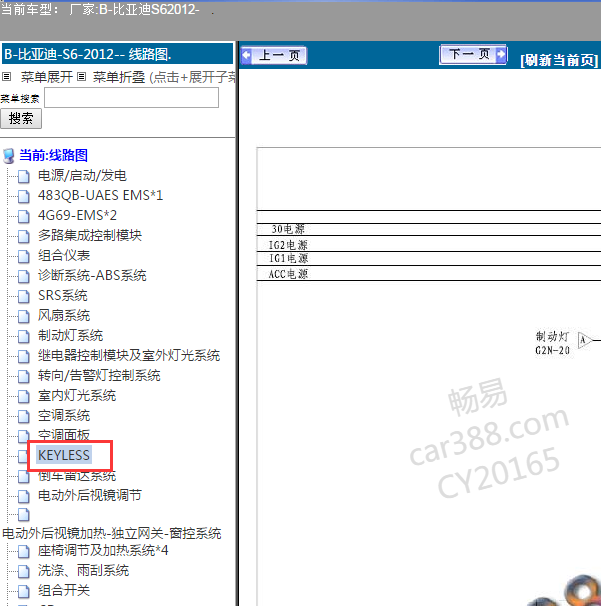Click page icon next to 转向/告警灯控制系统
This screenshot has width=601, height=606.
tap(24, 376)
